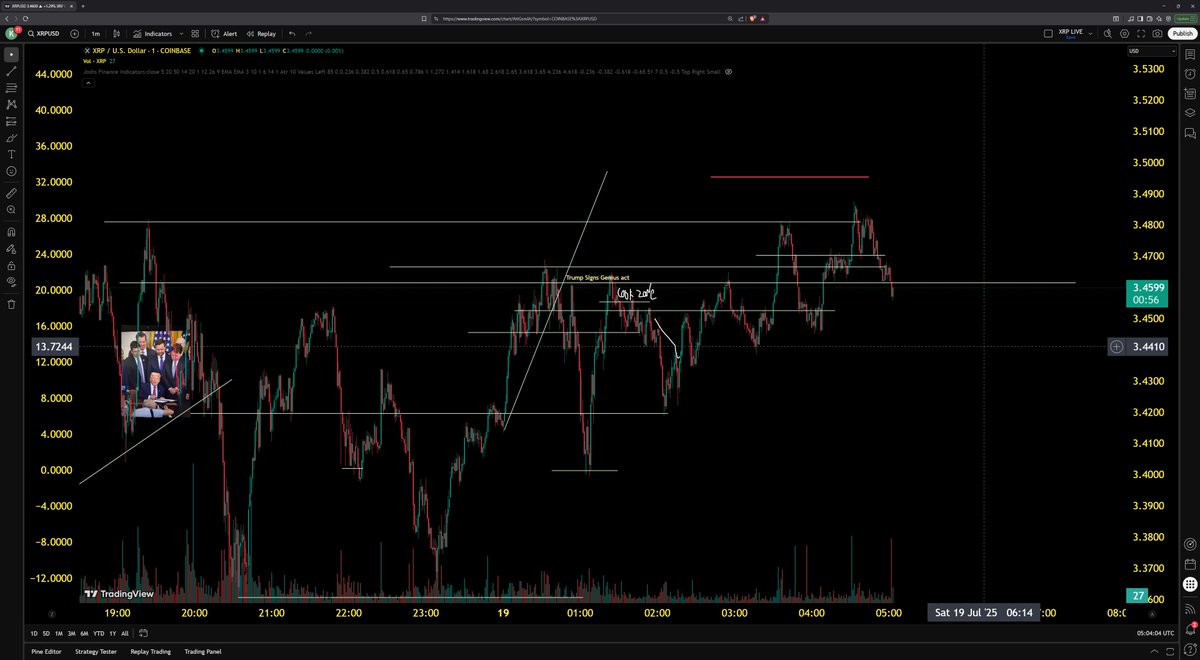Toggle lock all drawing tools
The height and width of the screenshot is (660, 1200).
pos(12,265)
